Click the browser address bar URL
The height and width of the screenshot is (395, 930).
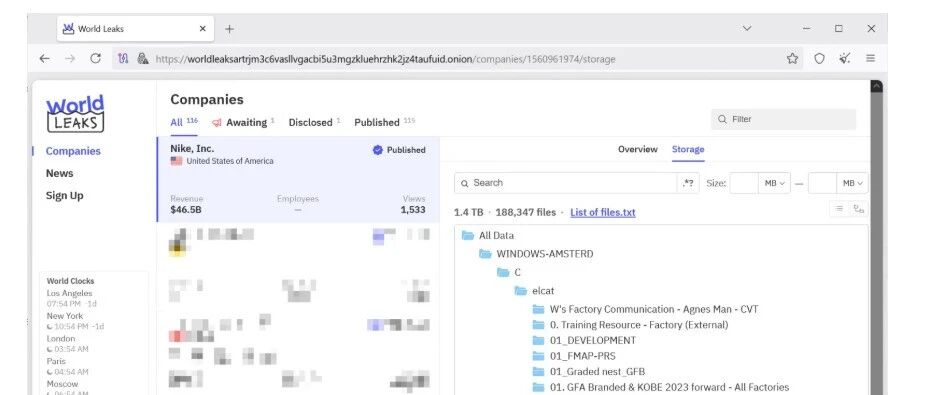click(x=386, y=59)
